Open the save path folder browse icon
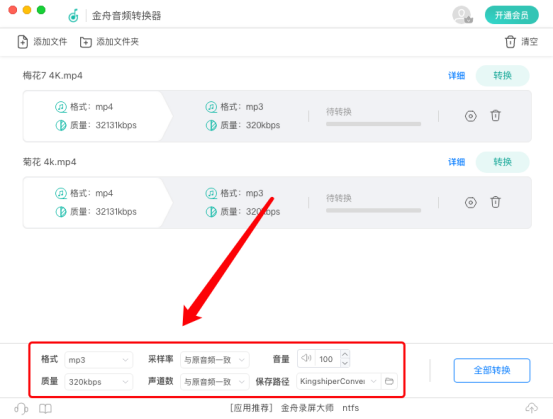The width and height of the screenshot is (553, 419). coord(389,381)
